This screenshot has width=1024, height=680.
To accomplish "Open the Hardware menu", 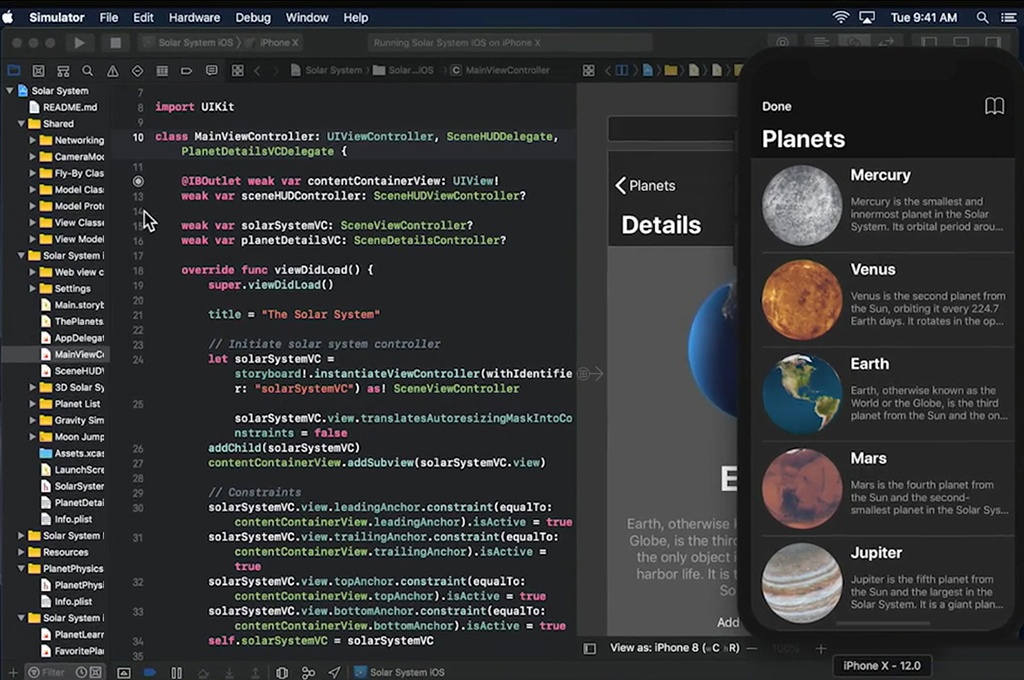I will pyautogui.click(x=194, y=17).
